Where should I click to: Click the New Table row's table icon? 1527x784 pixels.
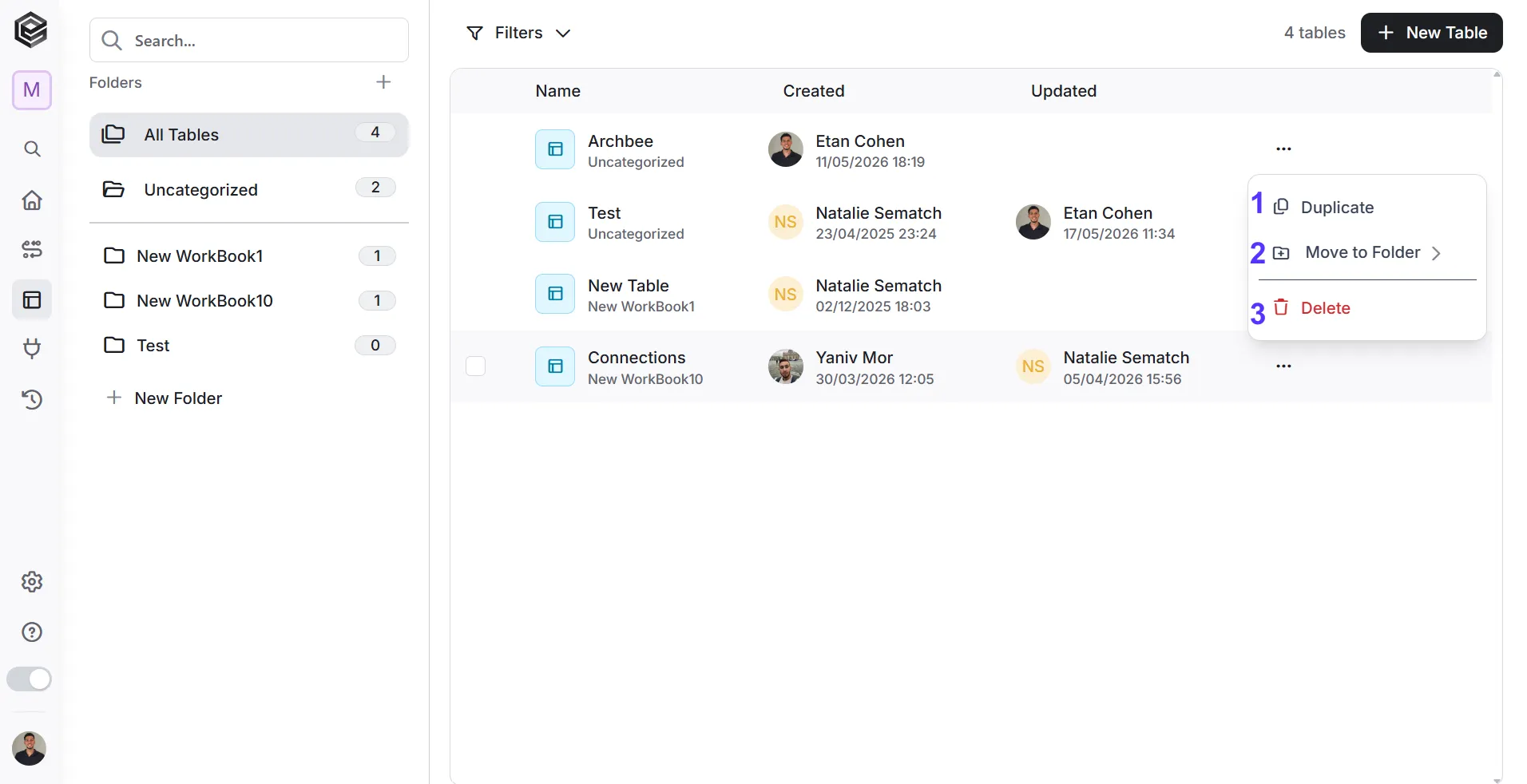coord(555,294)
